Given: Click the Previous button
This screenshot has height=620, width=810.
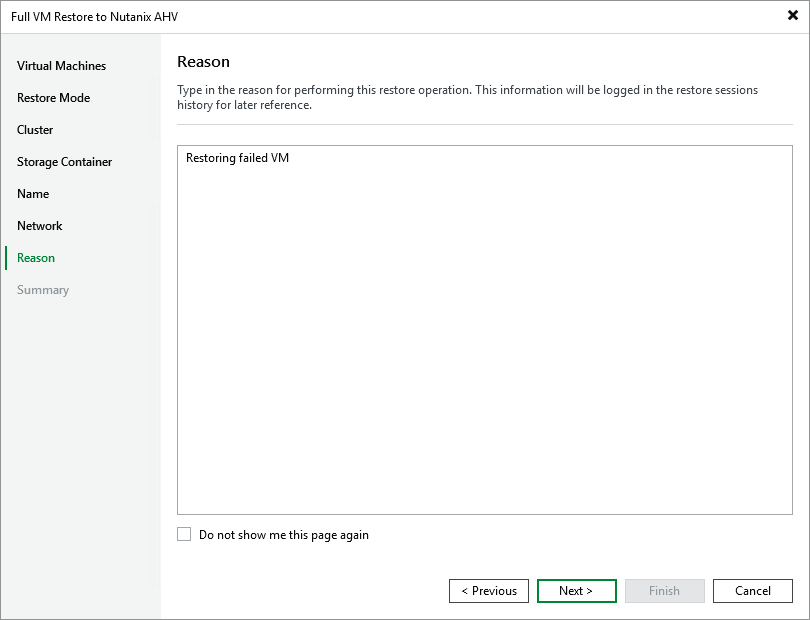Looking at the screenshot, I should 489,590.
